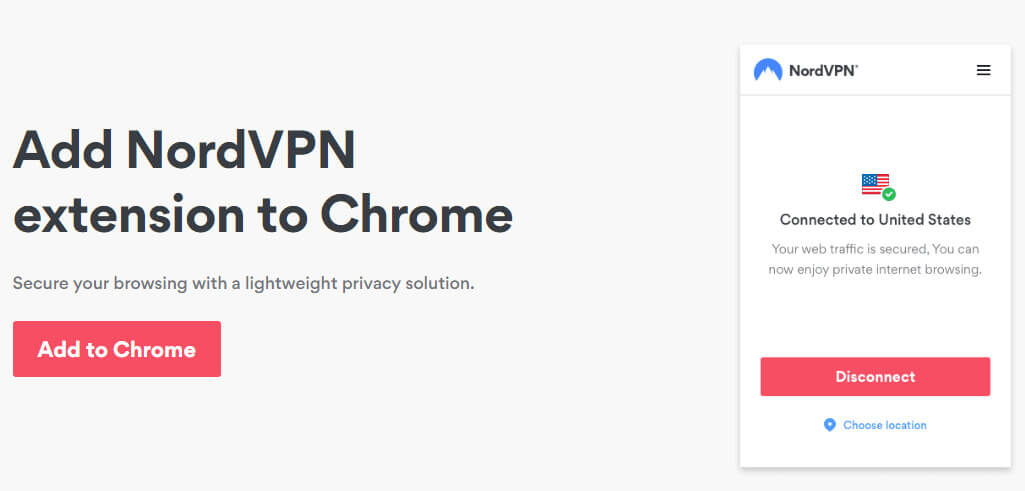Viewport: 1025px width, 491px height.
Task: Add the extension with Add to Chrome
Action: (117, 349)
